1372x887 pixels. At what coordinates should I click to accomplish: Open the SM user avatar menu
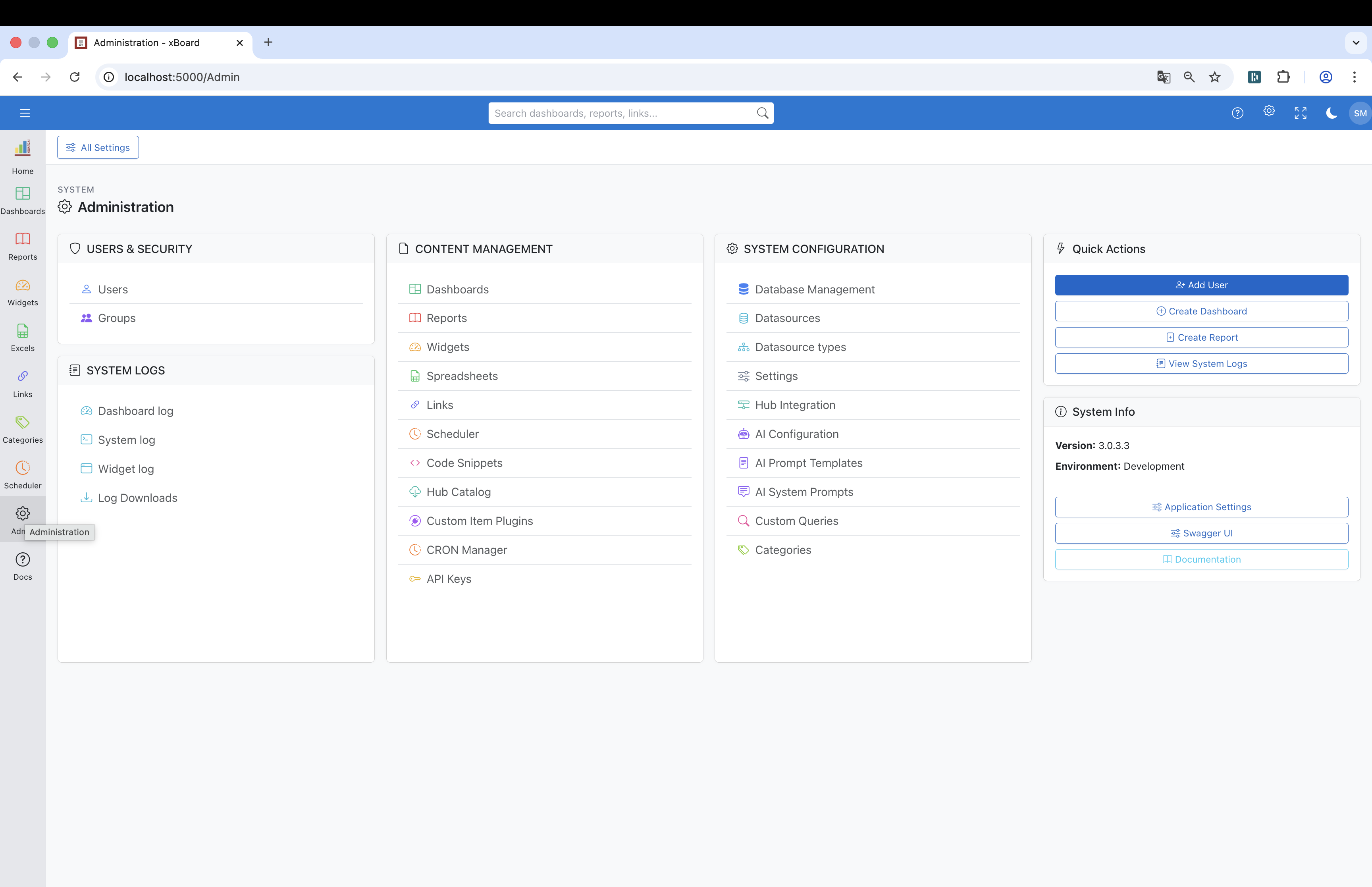coord(1360,113)
